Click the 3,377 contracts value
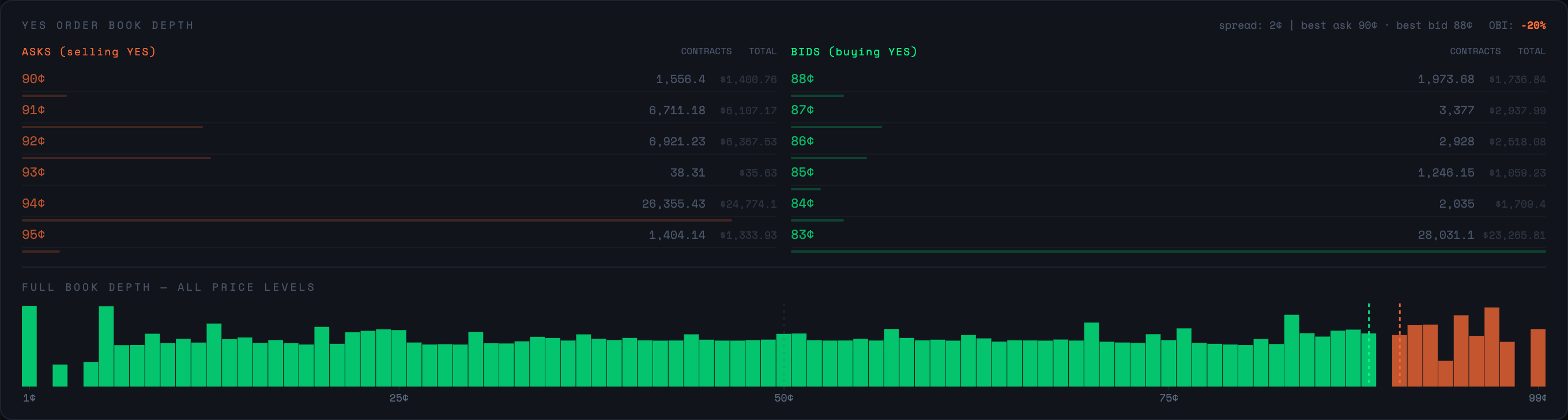This screenshot has height=420, width=1568. (1457, 110)
